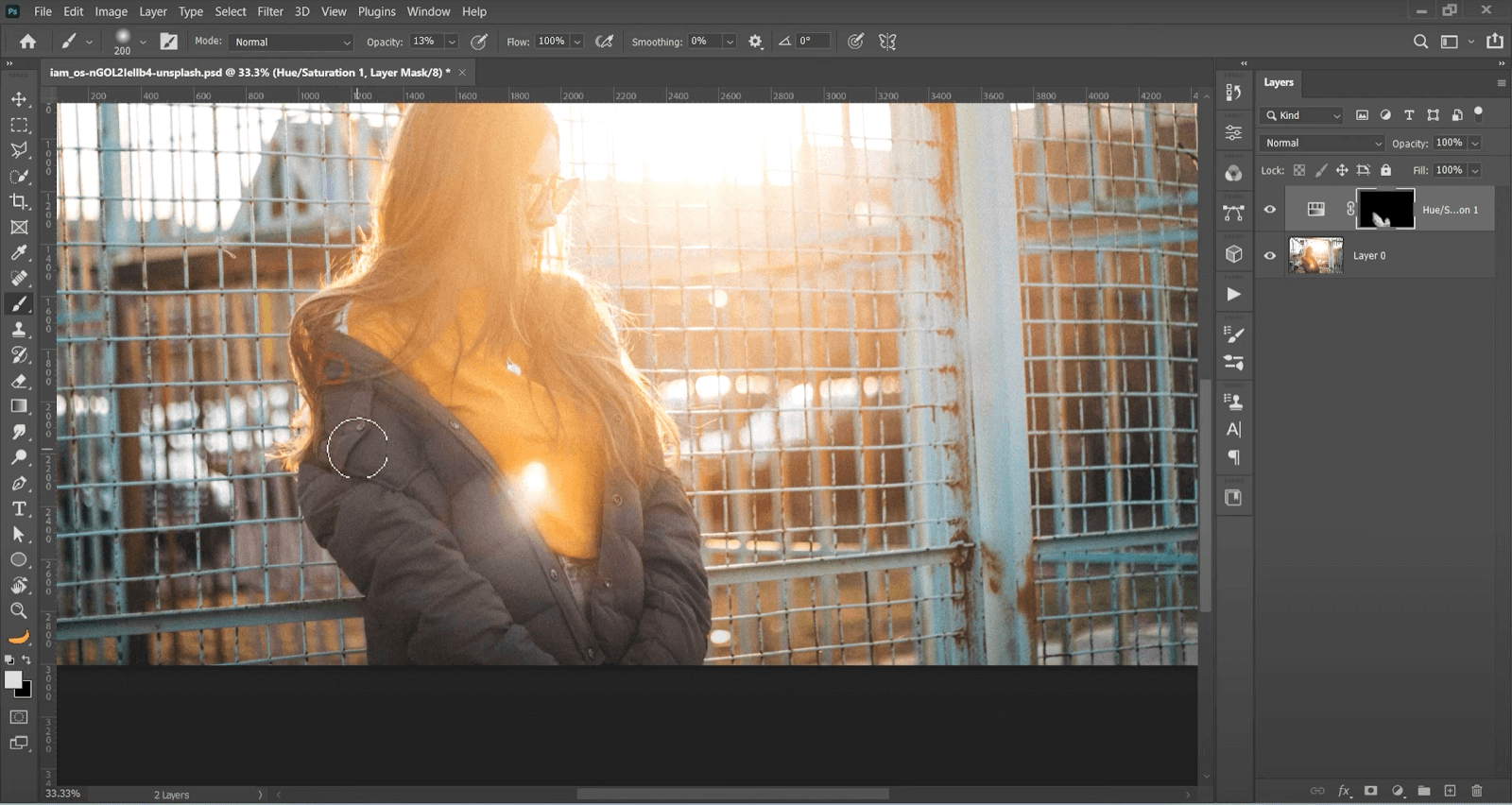Select the Brush tool in toolbar
1512x805 pixels.
tap(19, 303)
